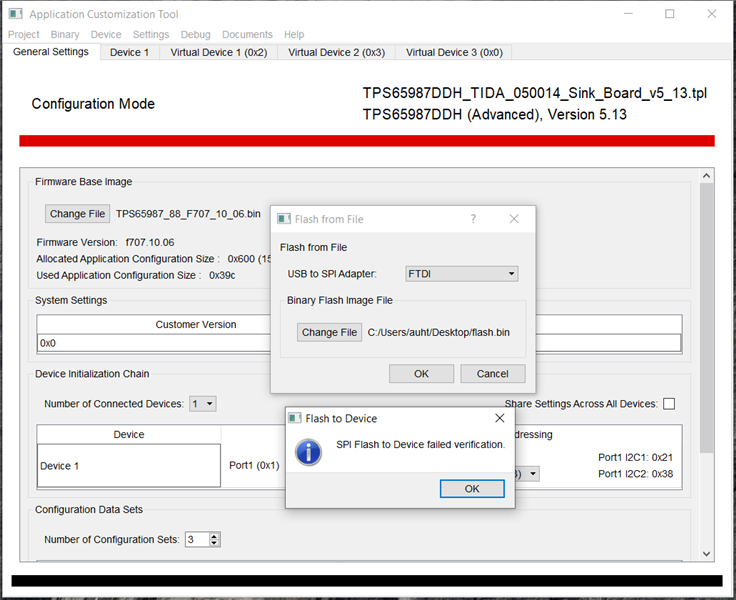Open Number of Connected Devices dropdown
Viewport: 736px width, 600px height.
(203, 404)
